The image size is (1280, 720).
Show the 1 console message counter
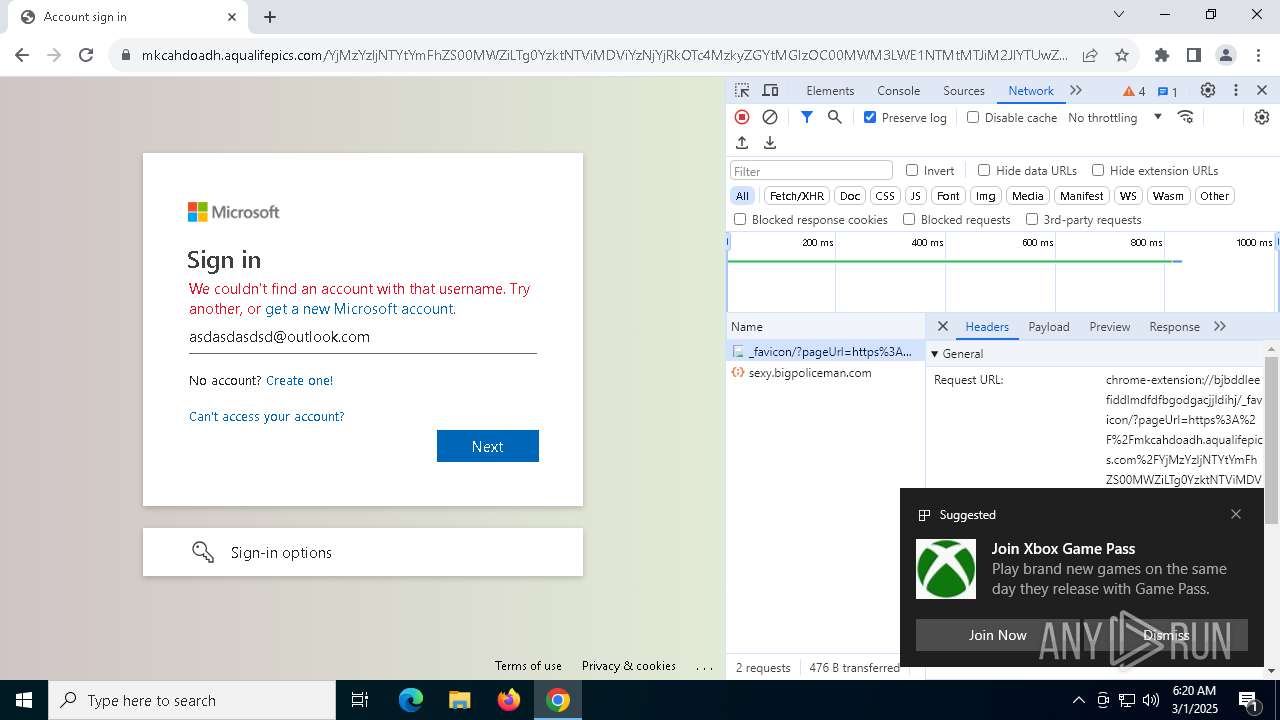pyautogui.click(x=1168, y=91)
